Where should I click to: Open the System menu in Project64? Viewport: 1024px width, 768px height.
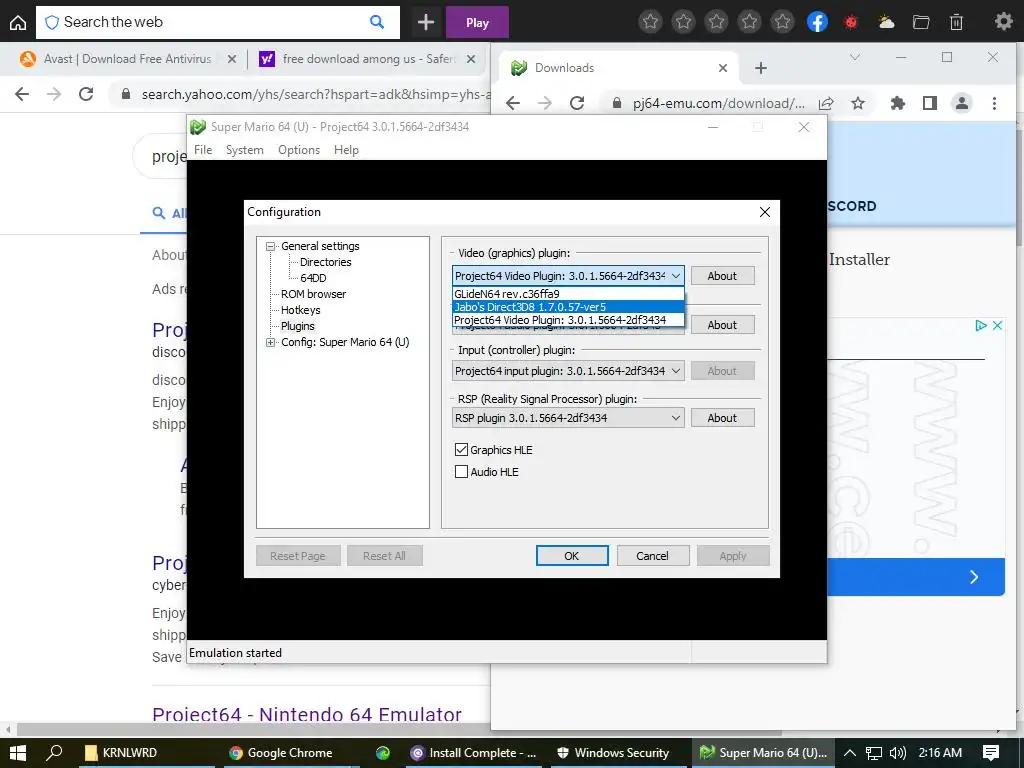coord(244,150)
